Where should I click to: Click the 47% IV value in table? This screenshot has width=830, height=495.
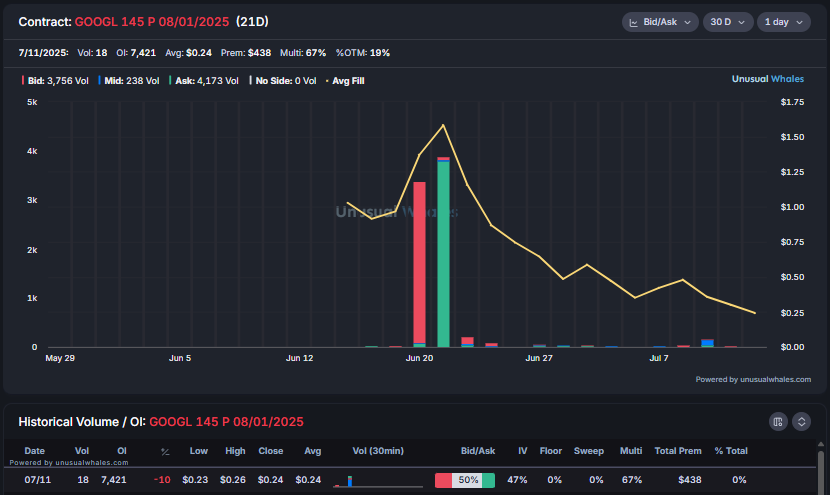pos(517,480)
